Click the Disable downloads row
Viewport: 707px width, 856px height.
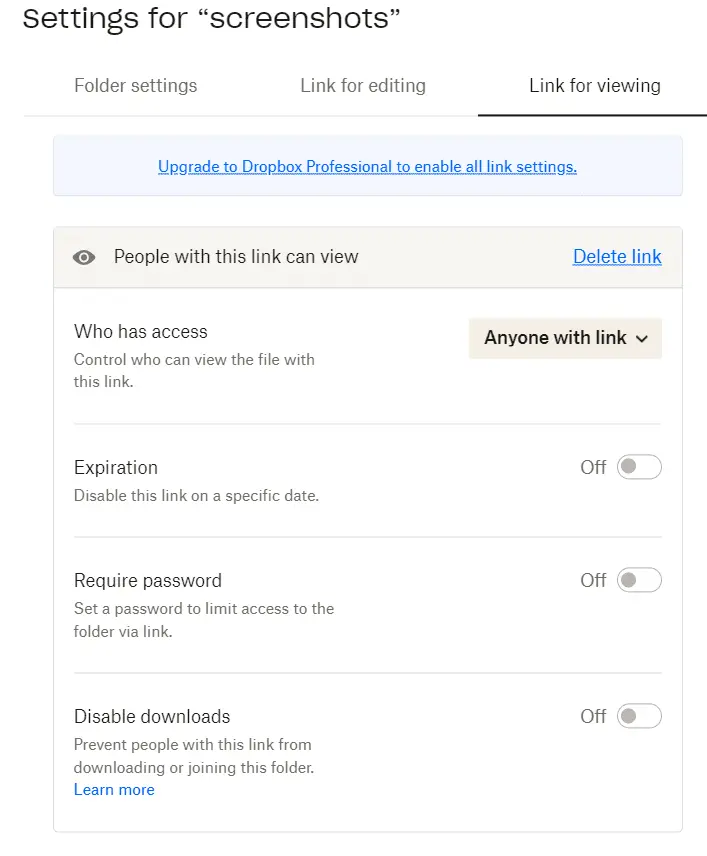click(x=152, y=716)
